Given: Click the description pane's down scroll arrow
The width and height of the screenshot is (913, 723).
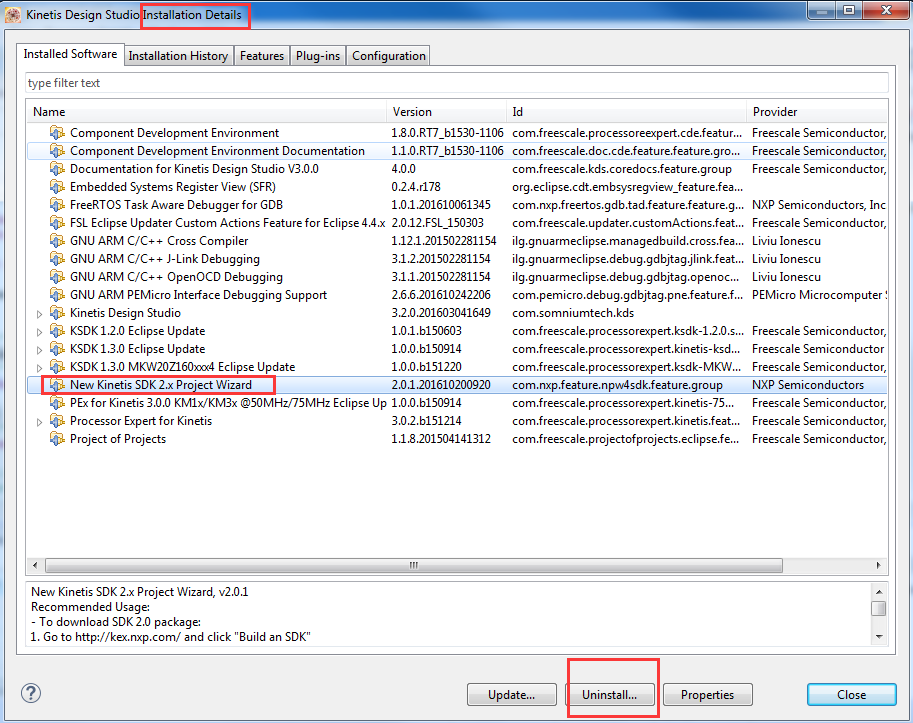Looking at the screenshot, I should click(879, 636).
